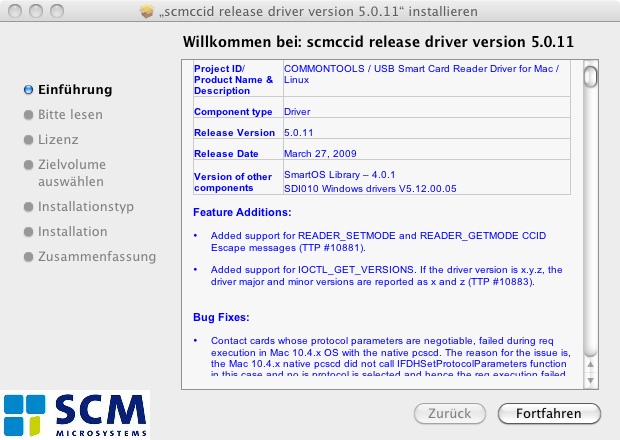Click the package icon in the title bar
This screenshot has width=620, height=440.
pyautogui.click(x=151, y=11)
